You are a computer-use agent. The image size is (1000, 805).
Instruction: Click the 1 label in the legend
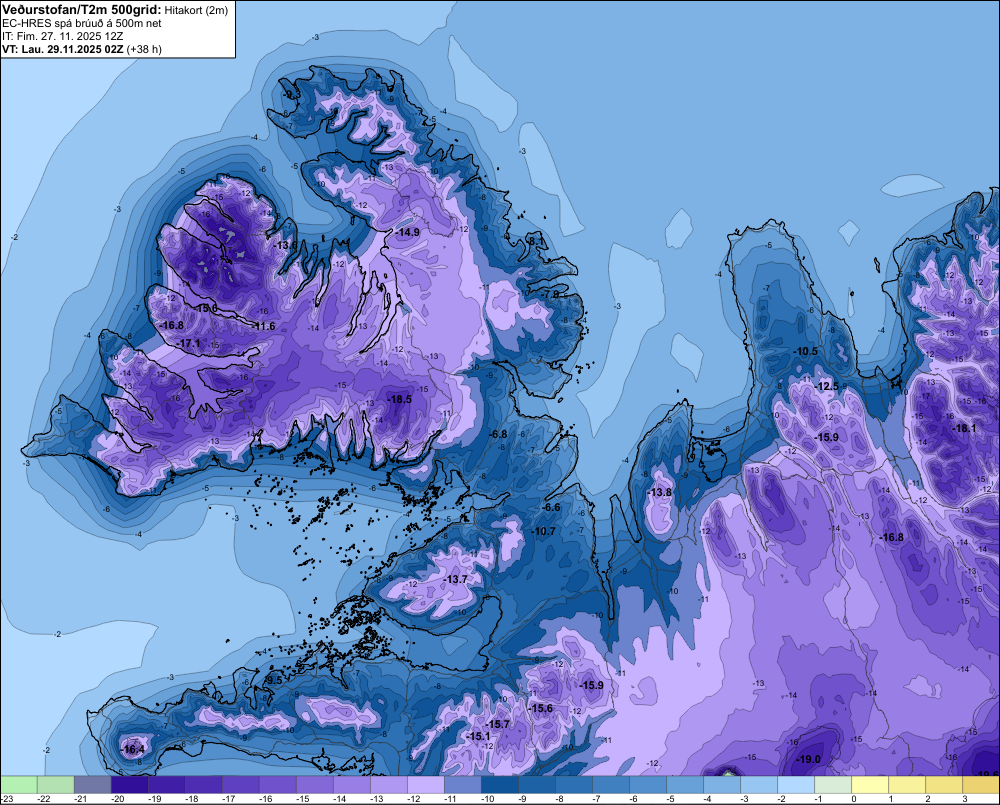891,799
